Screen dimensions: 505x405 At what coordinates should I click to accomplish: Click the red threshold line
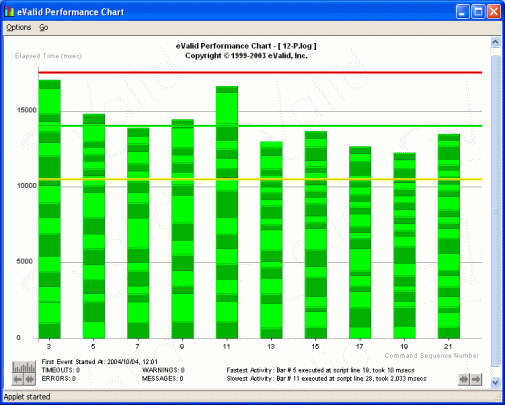point(260,72)
